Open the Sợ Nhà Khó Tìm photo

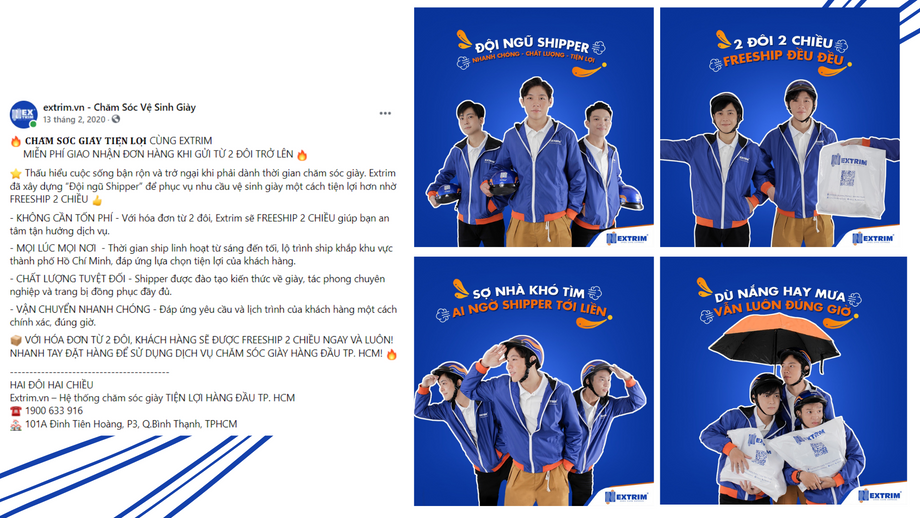[534, 381]
